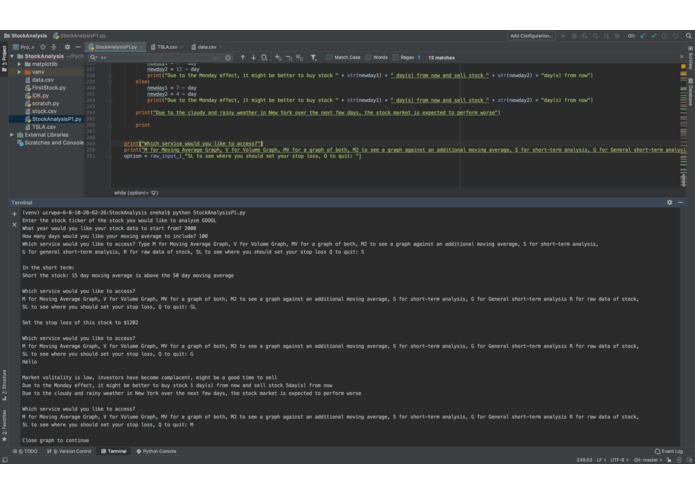695x494 pixels.
Task: Open the search filter funnel icon
Action: point(313,58)
